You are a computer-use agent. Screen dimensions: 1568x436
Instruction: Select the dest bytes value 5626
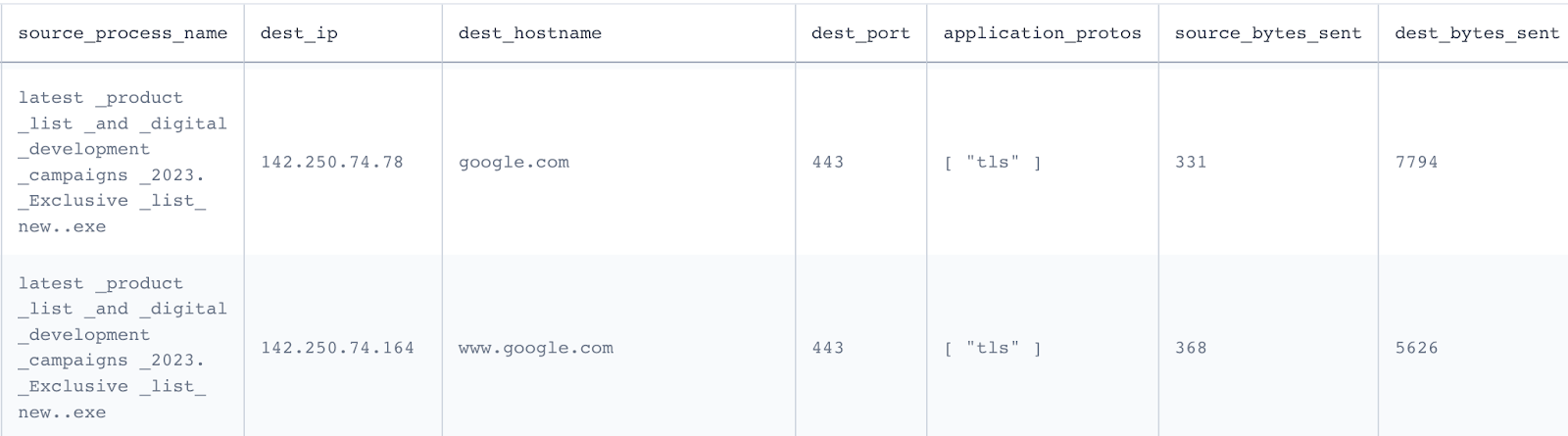(1416, 348)
